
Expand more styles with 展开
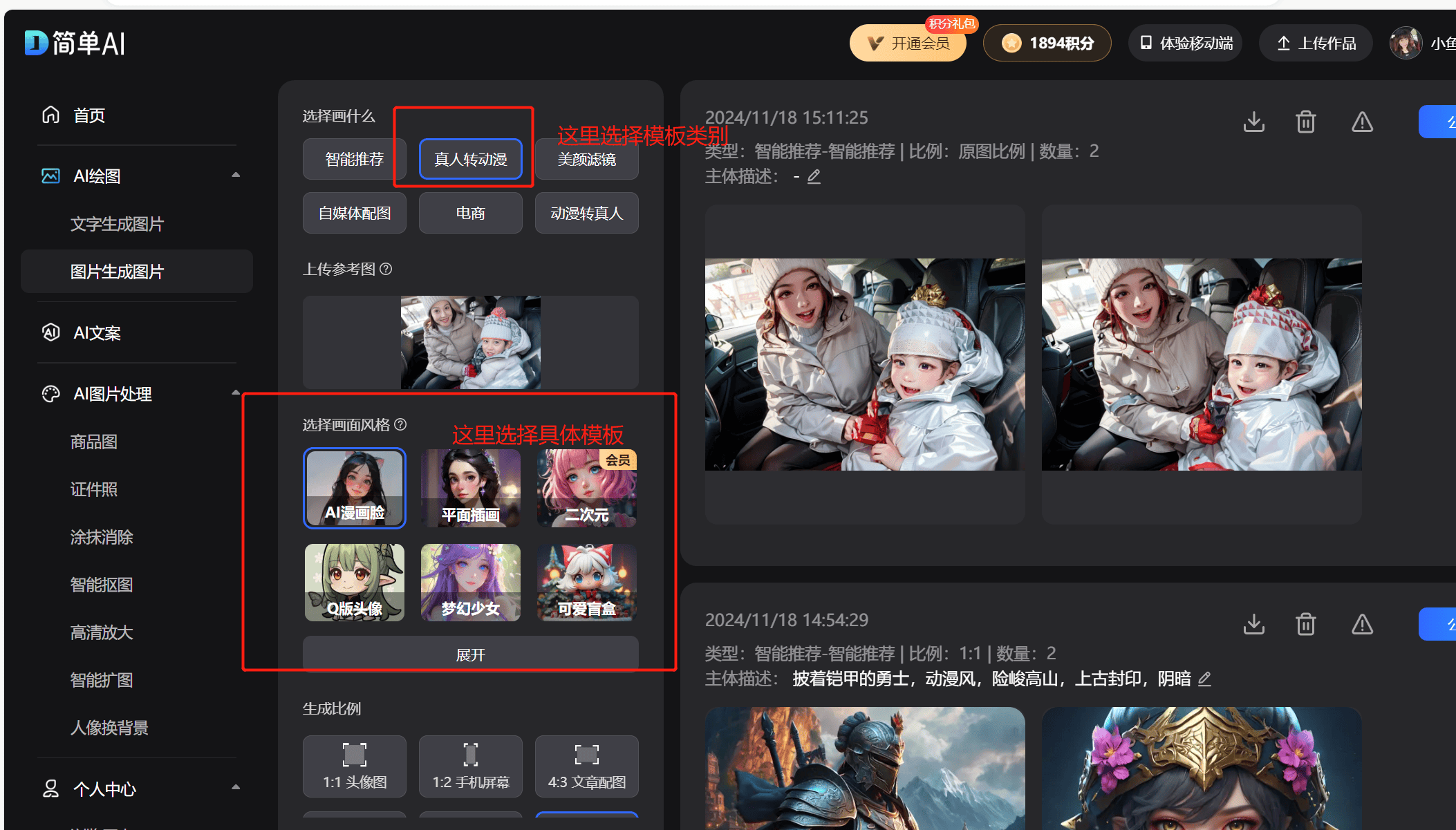(471, 654)
